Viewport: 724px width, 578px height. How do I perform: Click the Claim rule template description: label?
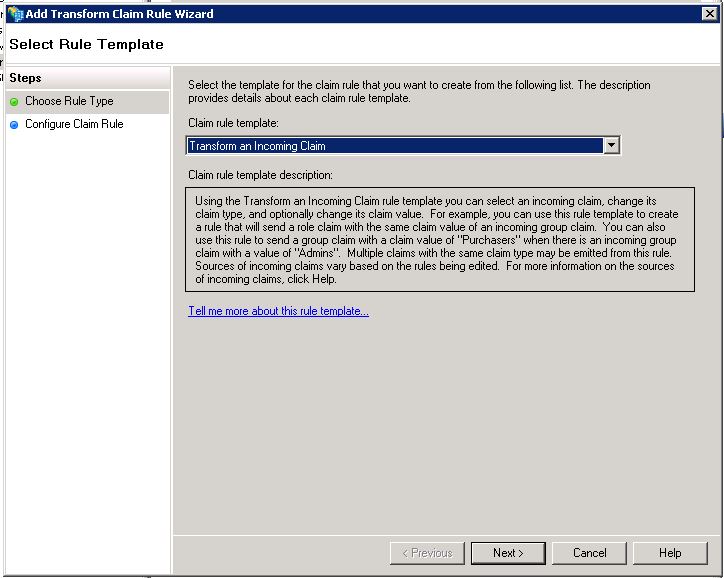click(x=260, y=175)
